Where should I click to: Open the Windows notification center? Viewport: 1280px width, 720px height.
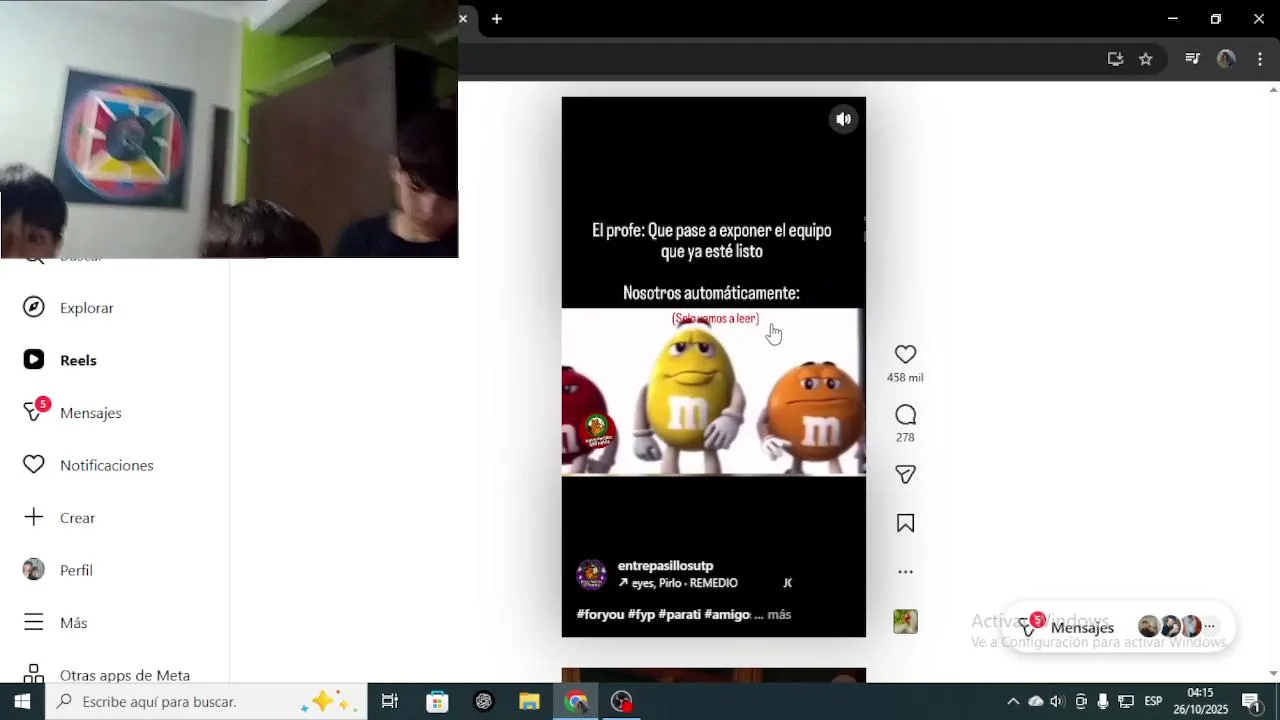coord(1251,701)
